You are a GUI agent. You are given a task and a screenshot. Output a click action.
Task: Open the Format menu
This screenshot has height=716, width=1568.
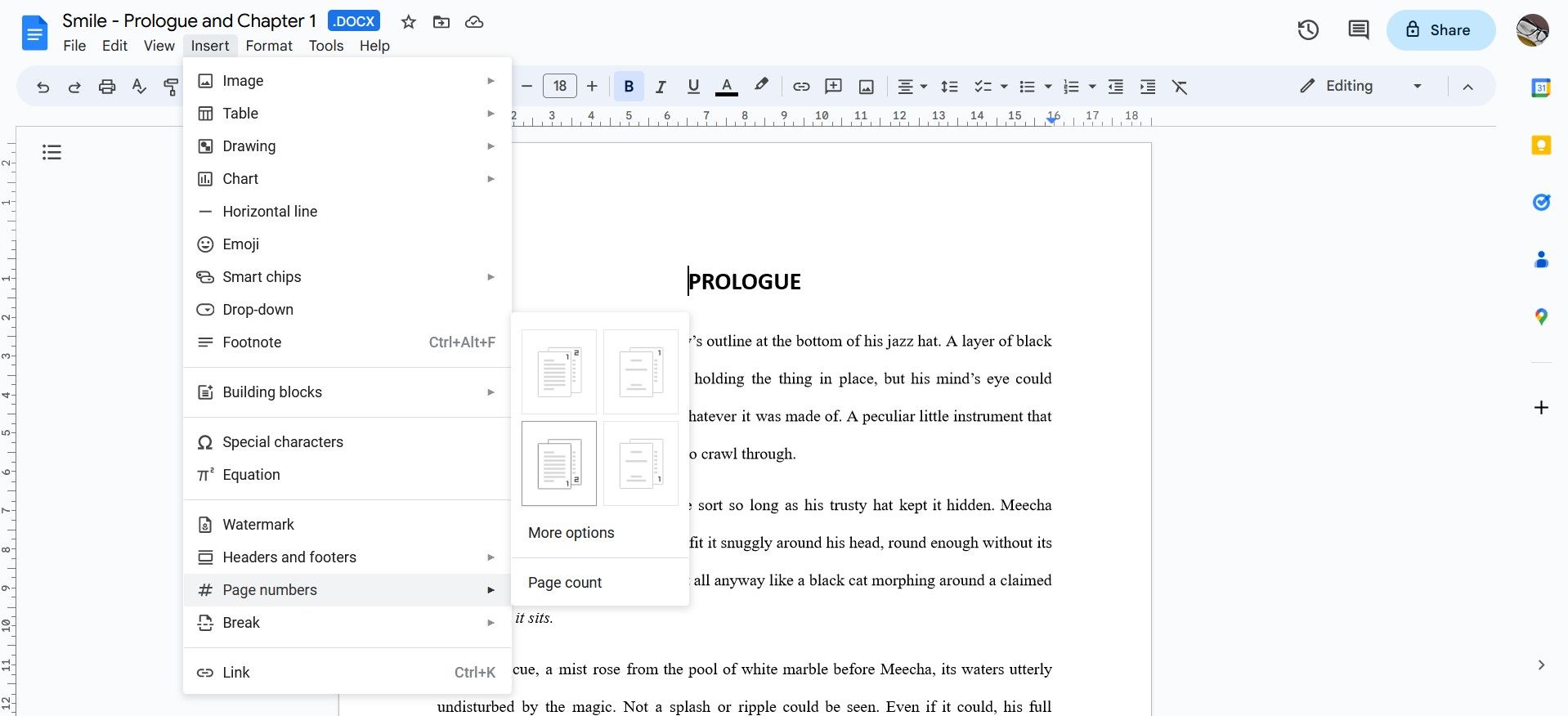[x=268, y=46]
